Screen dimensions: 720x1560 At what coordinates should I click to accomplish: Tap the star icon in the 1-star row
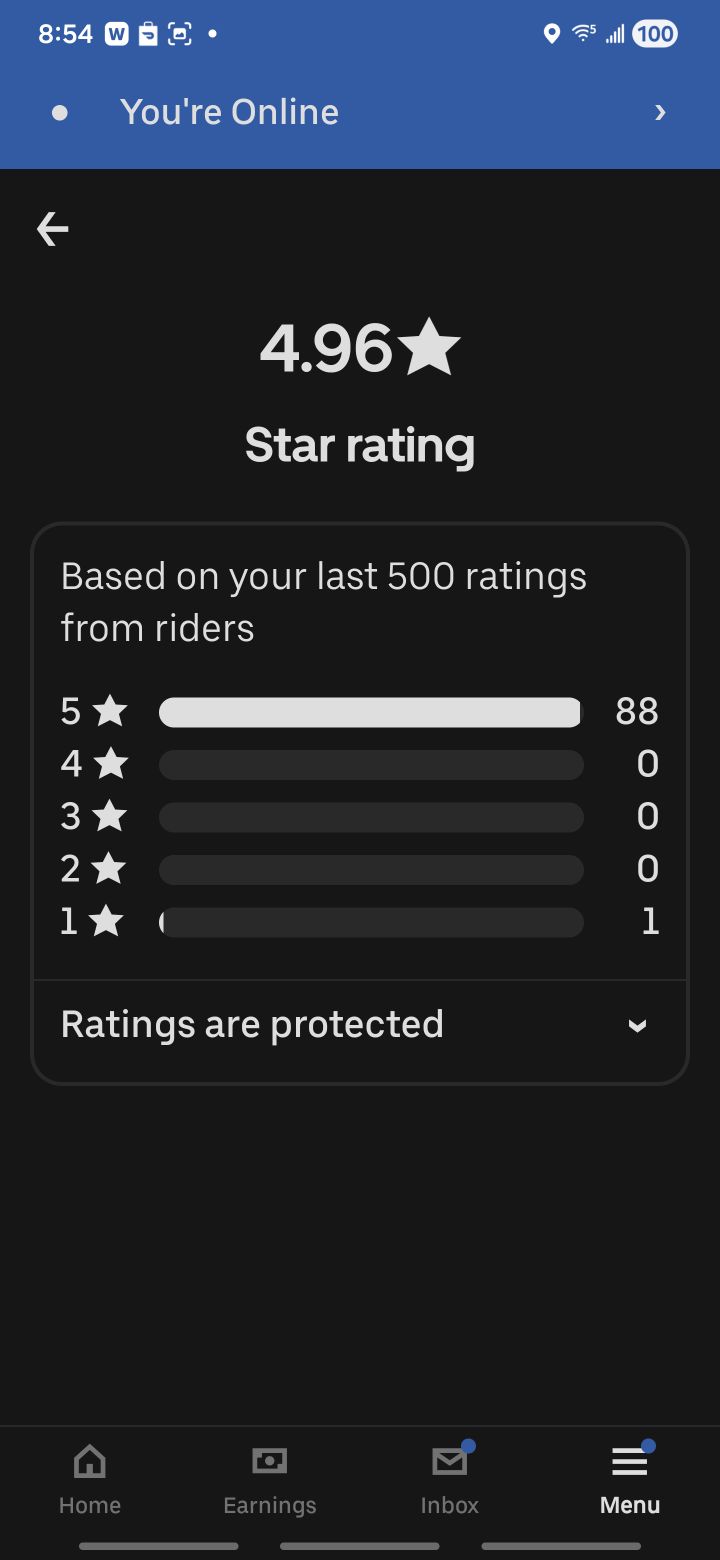coord(107,921)
